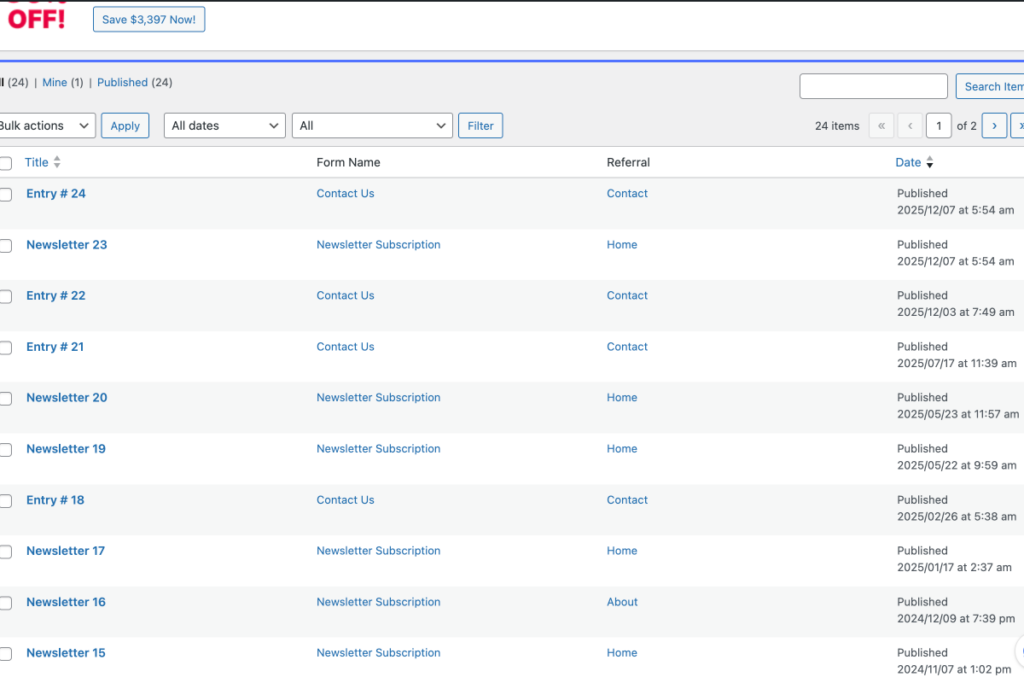Switch to the Mine view
The height and width of the screenshot is (683, 1024).
[x=55, y=82]
